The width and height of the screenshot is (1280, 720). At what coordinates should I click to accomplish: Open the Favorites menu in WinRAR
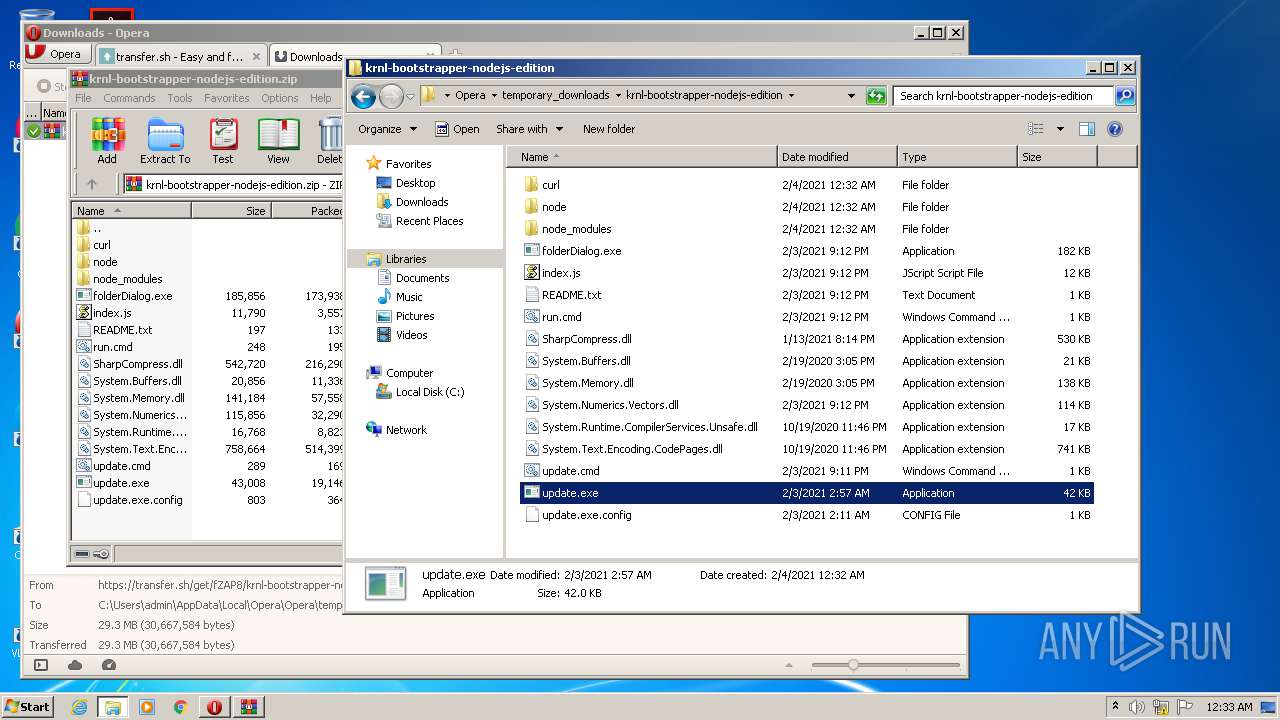(x=227, y=98)
